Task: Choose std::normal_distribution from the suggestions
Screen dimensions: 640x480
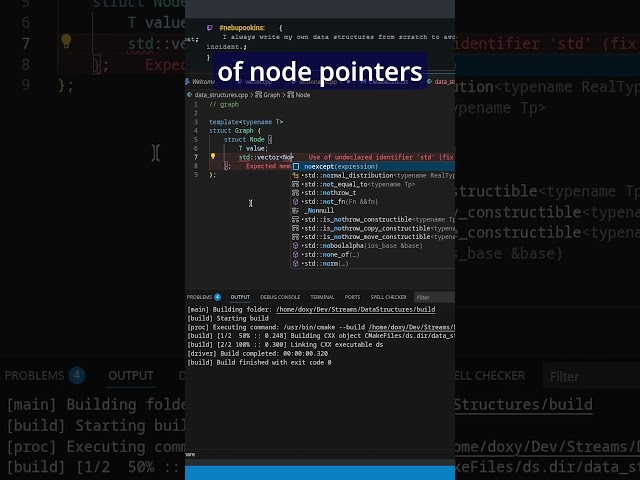Action: point(373,176)
